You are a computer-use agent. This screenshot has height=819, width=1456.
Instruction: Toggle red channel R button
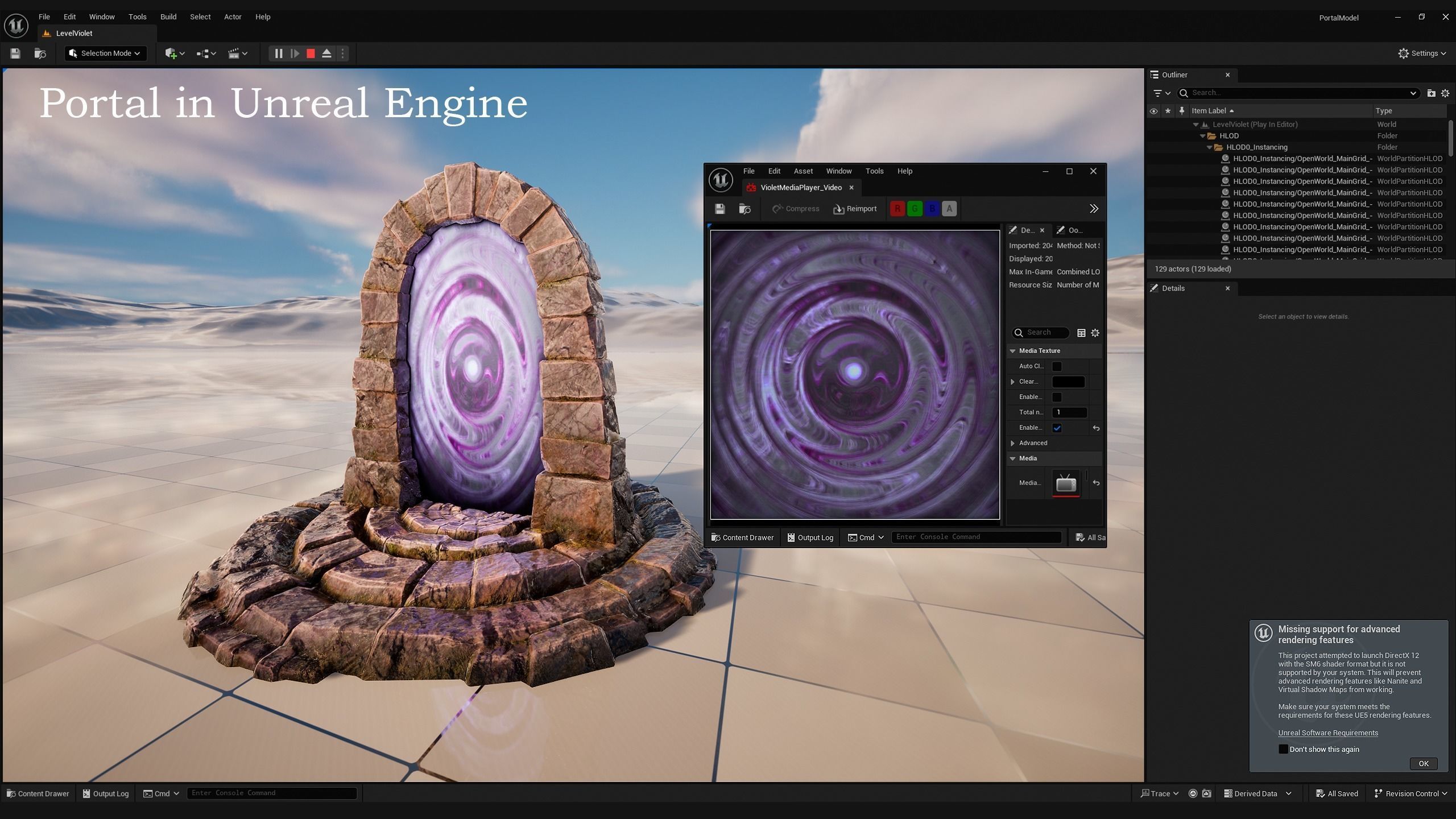click(897, 209)
